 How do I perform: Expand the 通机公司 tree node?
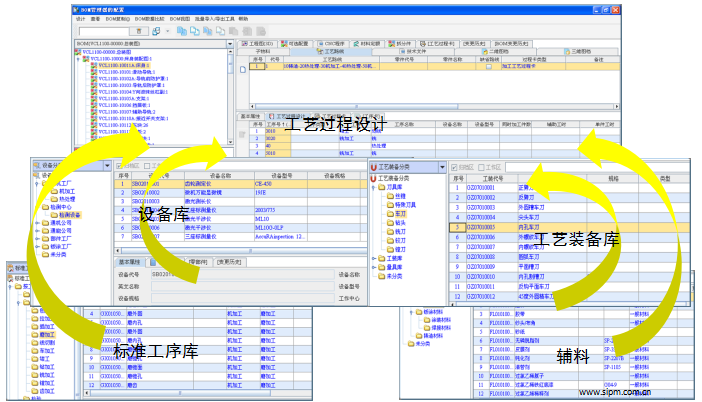click(x=37, y=223)
